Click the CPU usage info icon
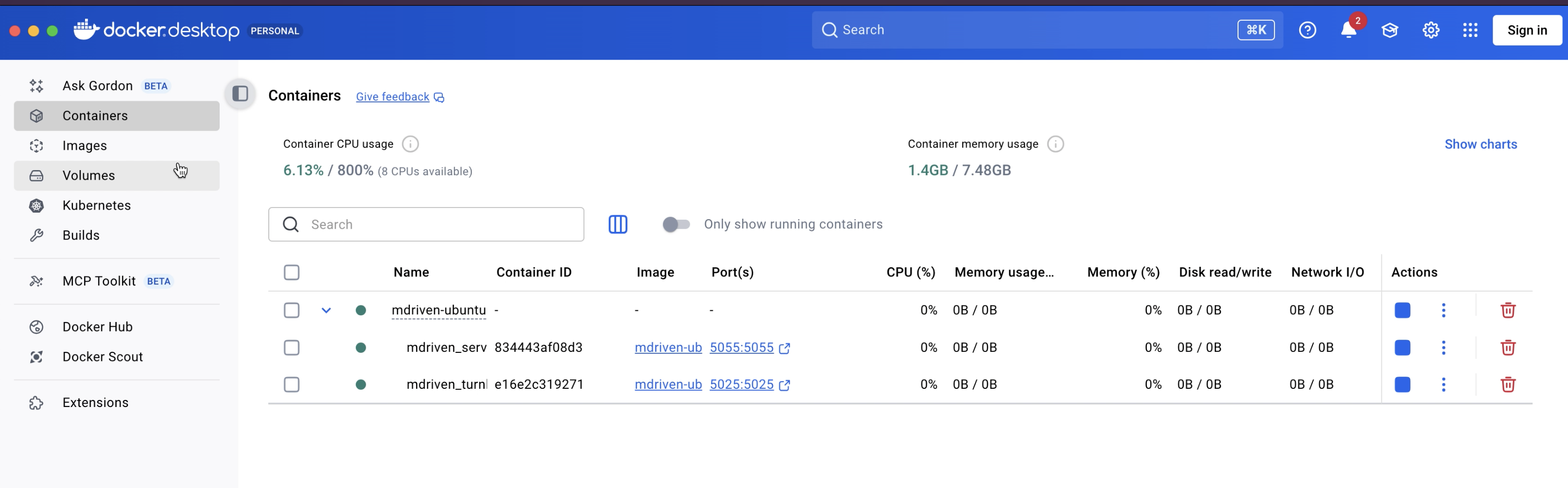 tap(410, 144)
